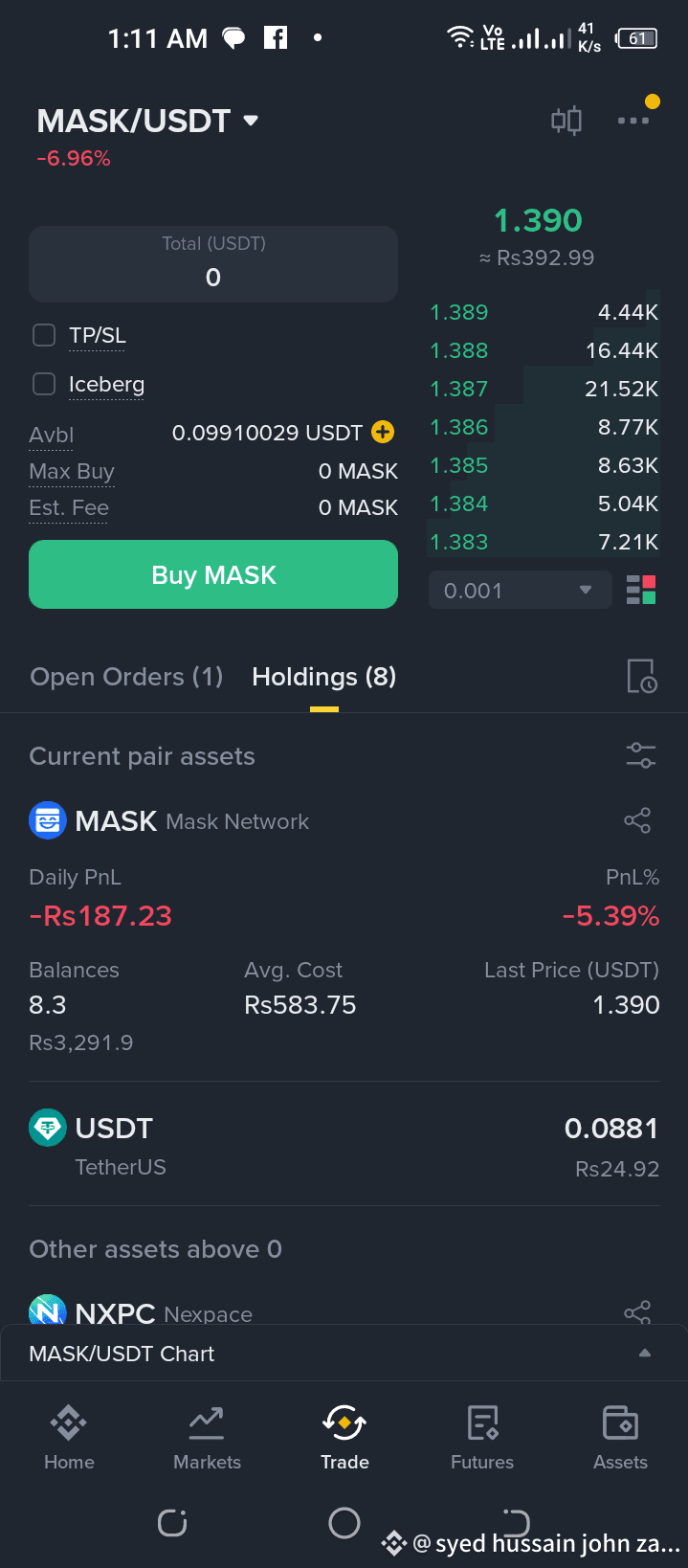Switch to the Open Orders tab
This screenshot has height=1568, width=688.
click(x=125, y=677)
